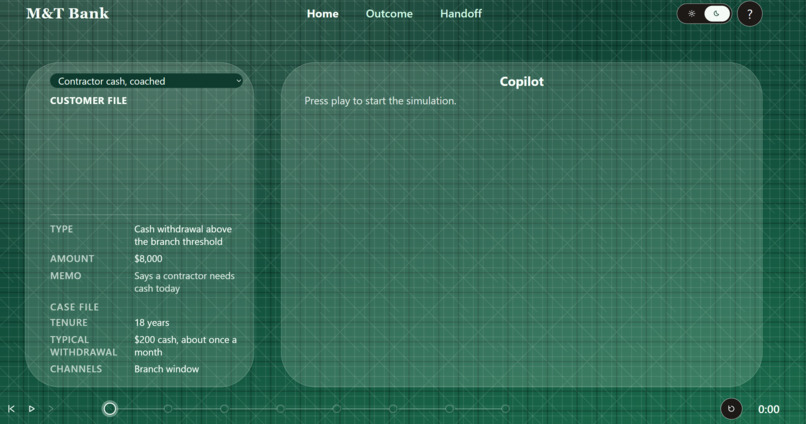Click the CUSTOMER FILE heading
This screenshot has width=806, height=424.
click(x=88, y=101)
